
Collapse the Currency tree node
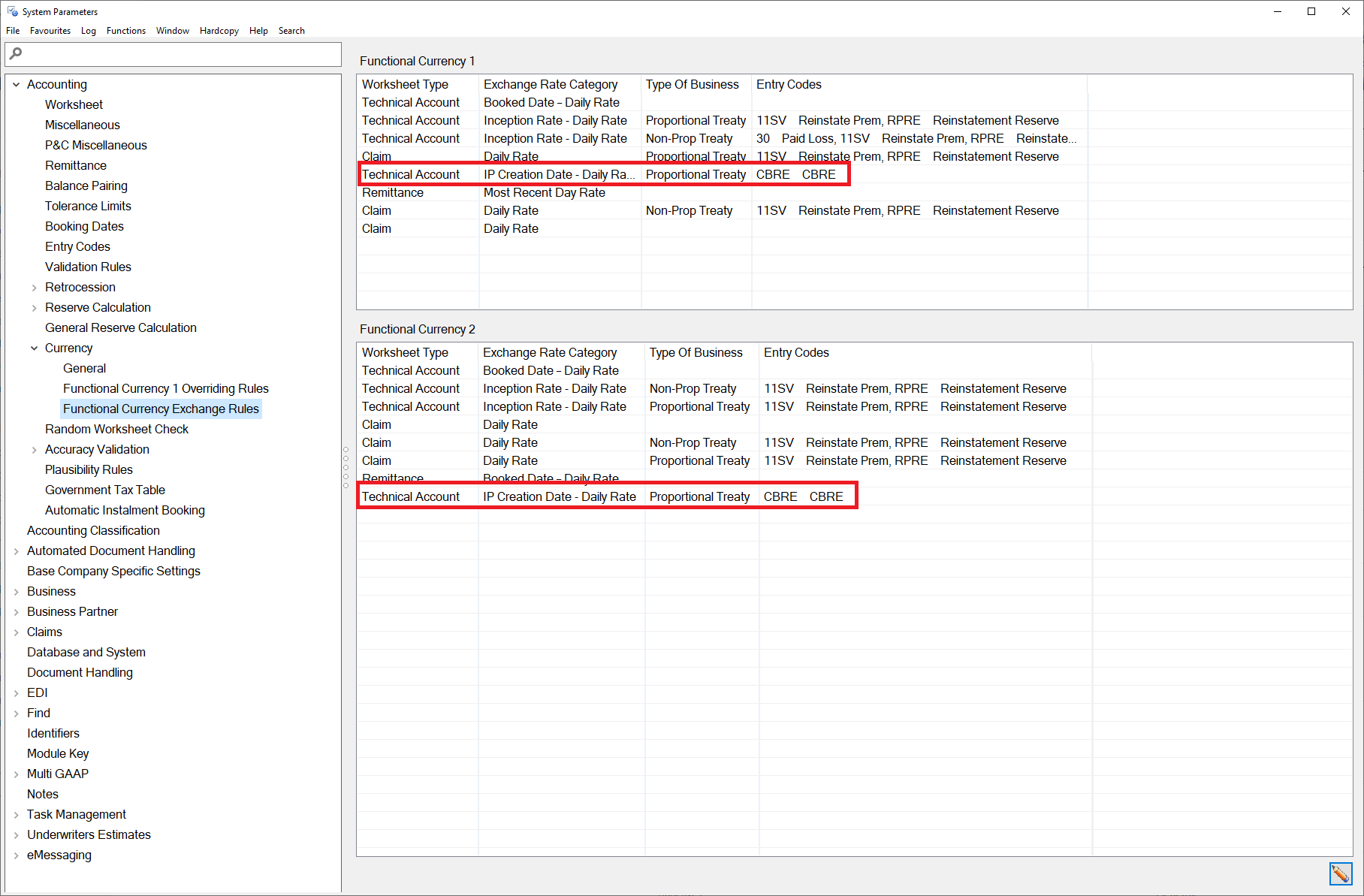coord(35,348)
